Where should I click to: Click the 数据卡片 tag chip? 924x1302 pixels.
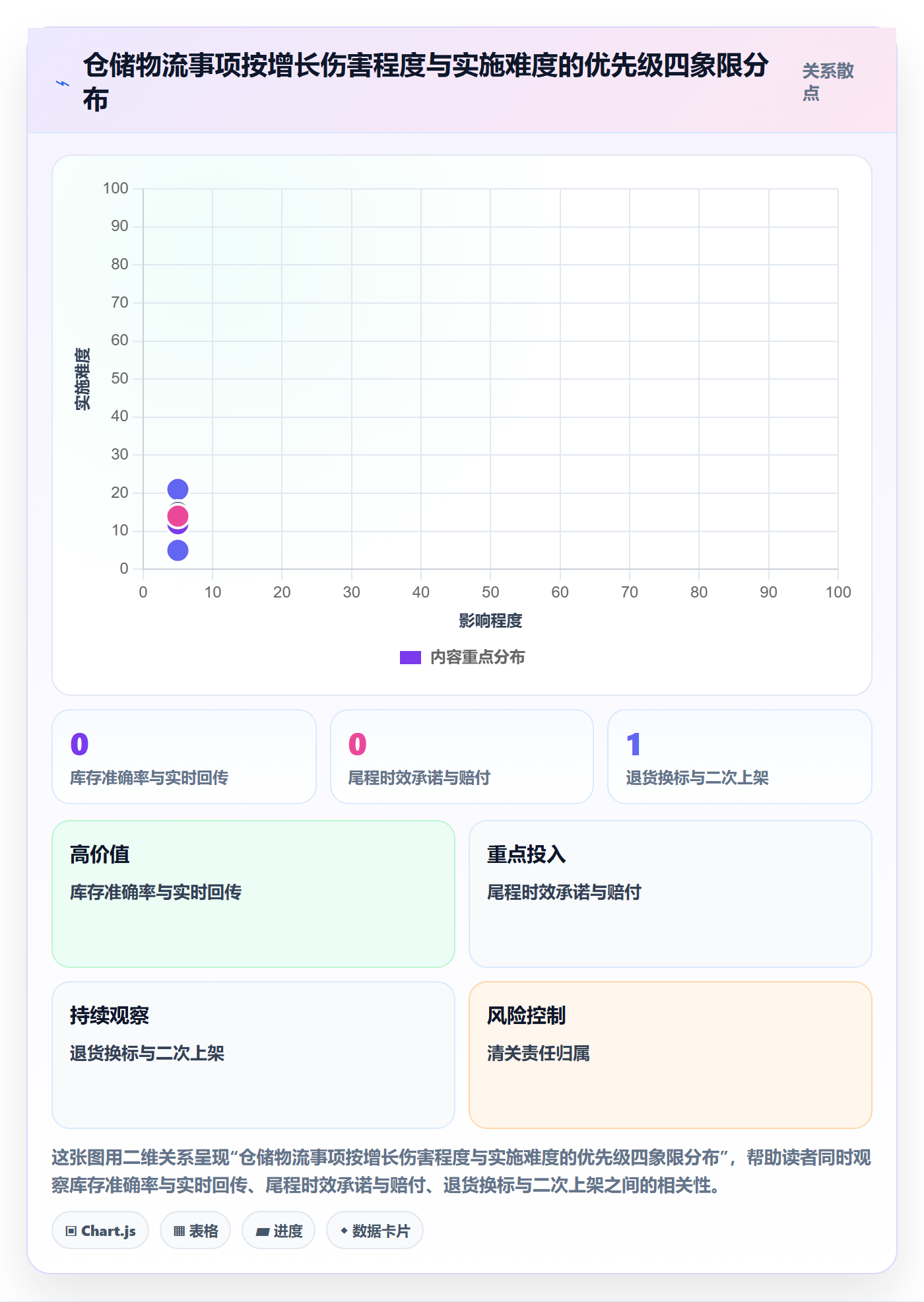(375, 1231)
